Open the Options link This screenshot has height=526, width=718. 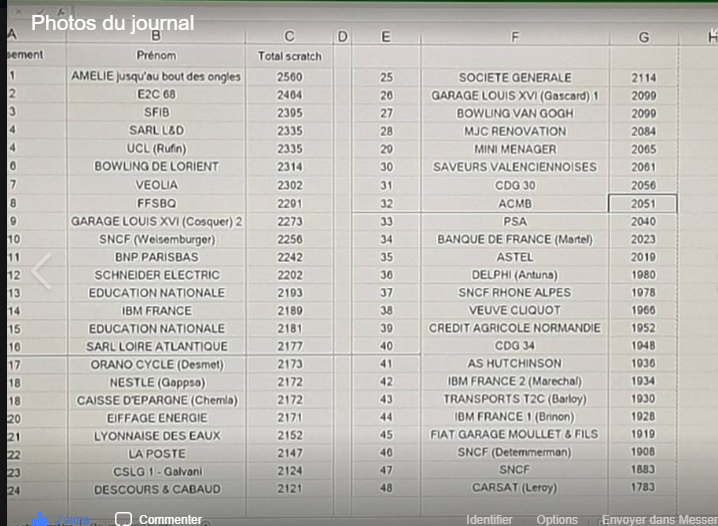point(557,520)
